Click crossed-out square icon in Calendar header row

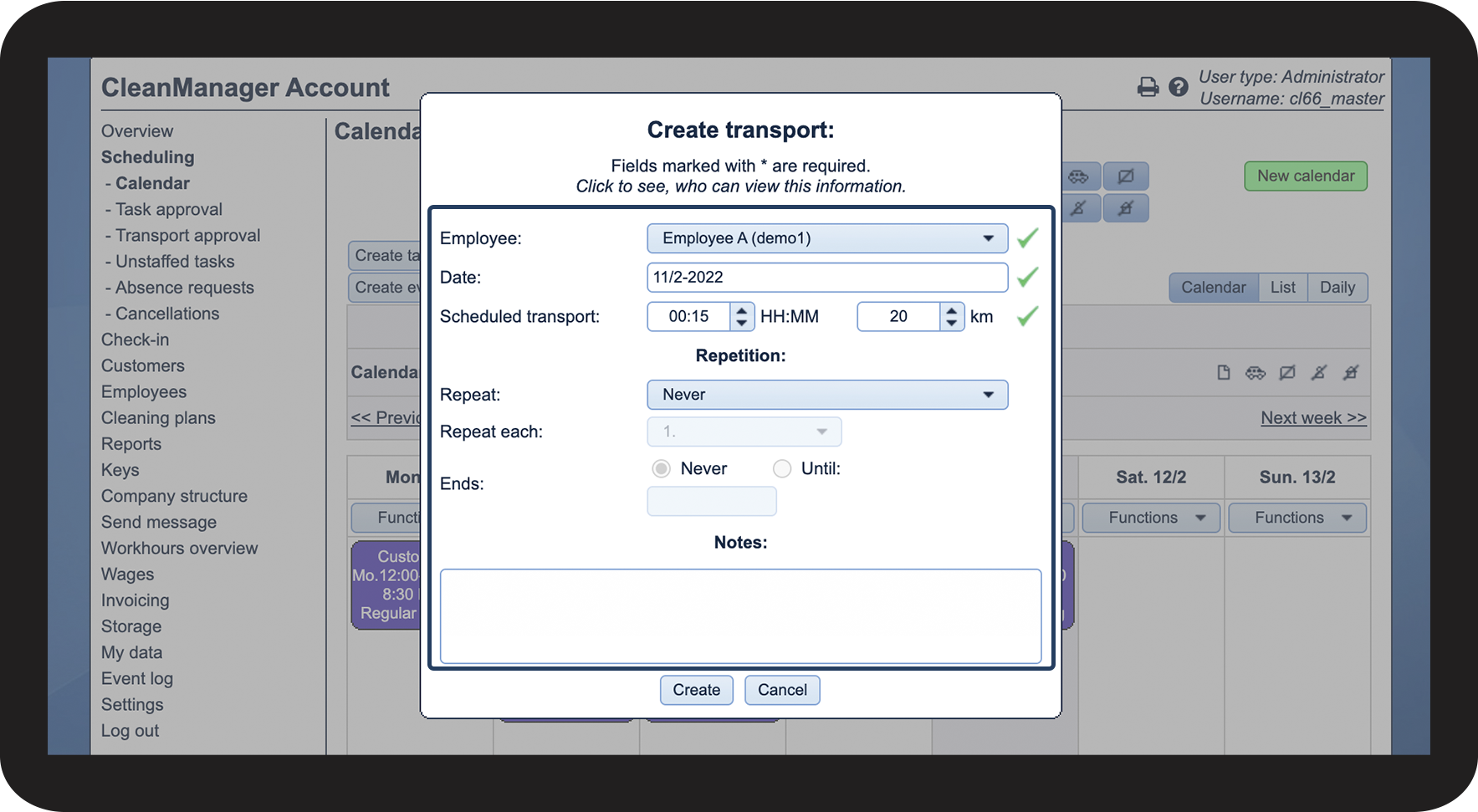pyautogui.click(x=1287, y=373)
